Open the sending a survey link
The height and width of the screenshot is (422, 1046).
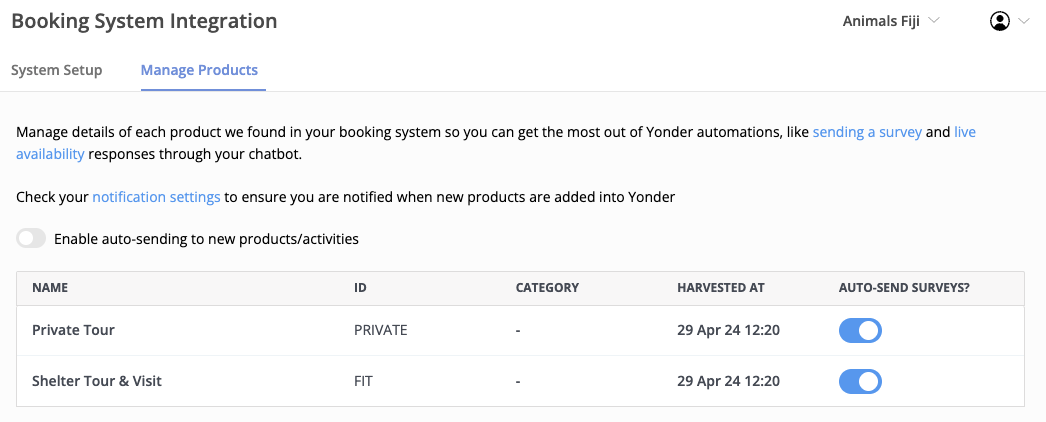[867, 132]
